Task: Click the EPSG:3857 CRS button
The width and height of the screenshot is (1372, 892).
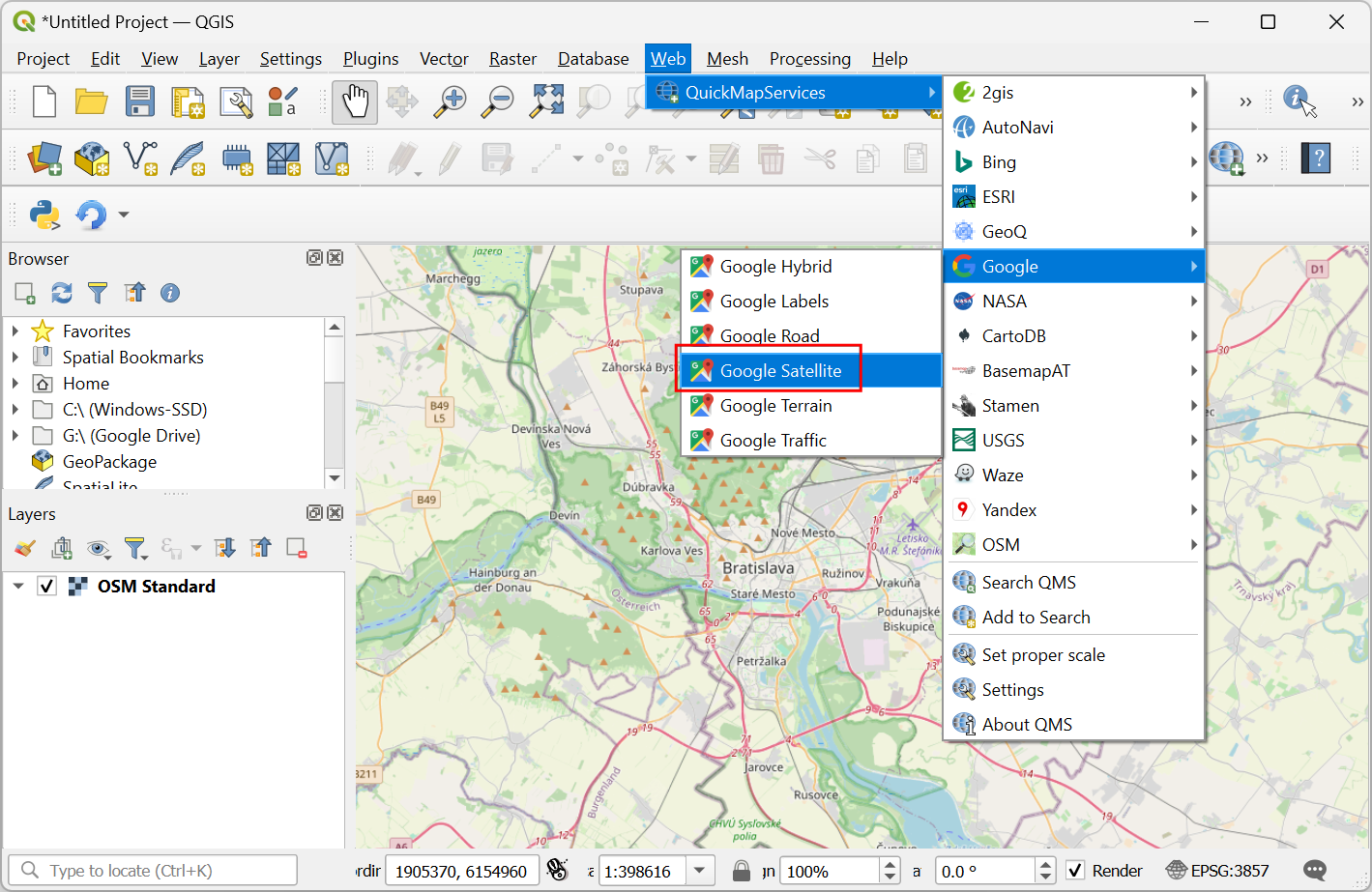Action: tap(1217, 871)
